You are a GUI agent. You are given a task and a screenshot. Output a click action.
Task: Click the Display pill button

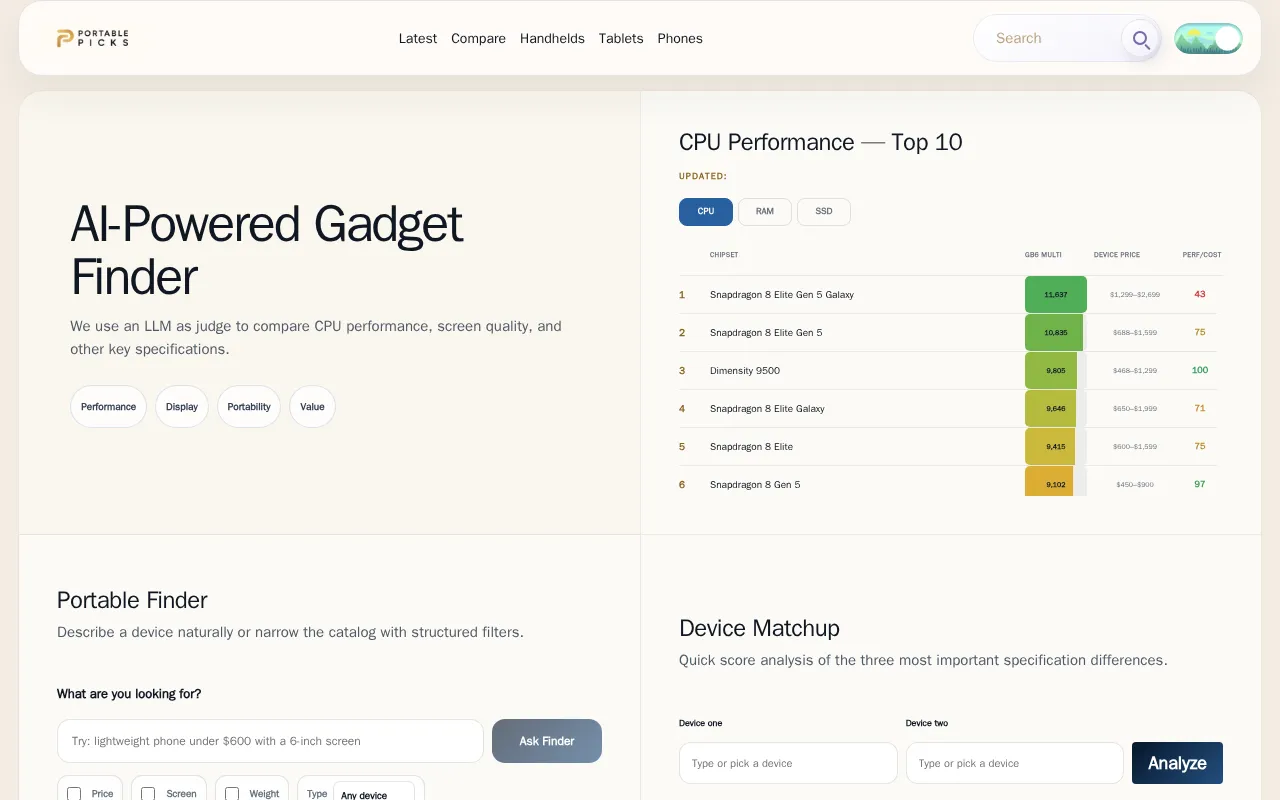[182, 407]
